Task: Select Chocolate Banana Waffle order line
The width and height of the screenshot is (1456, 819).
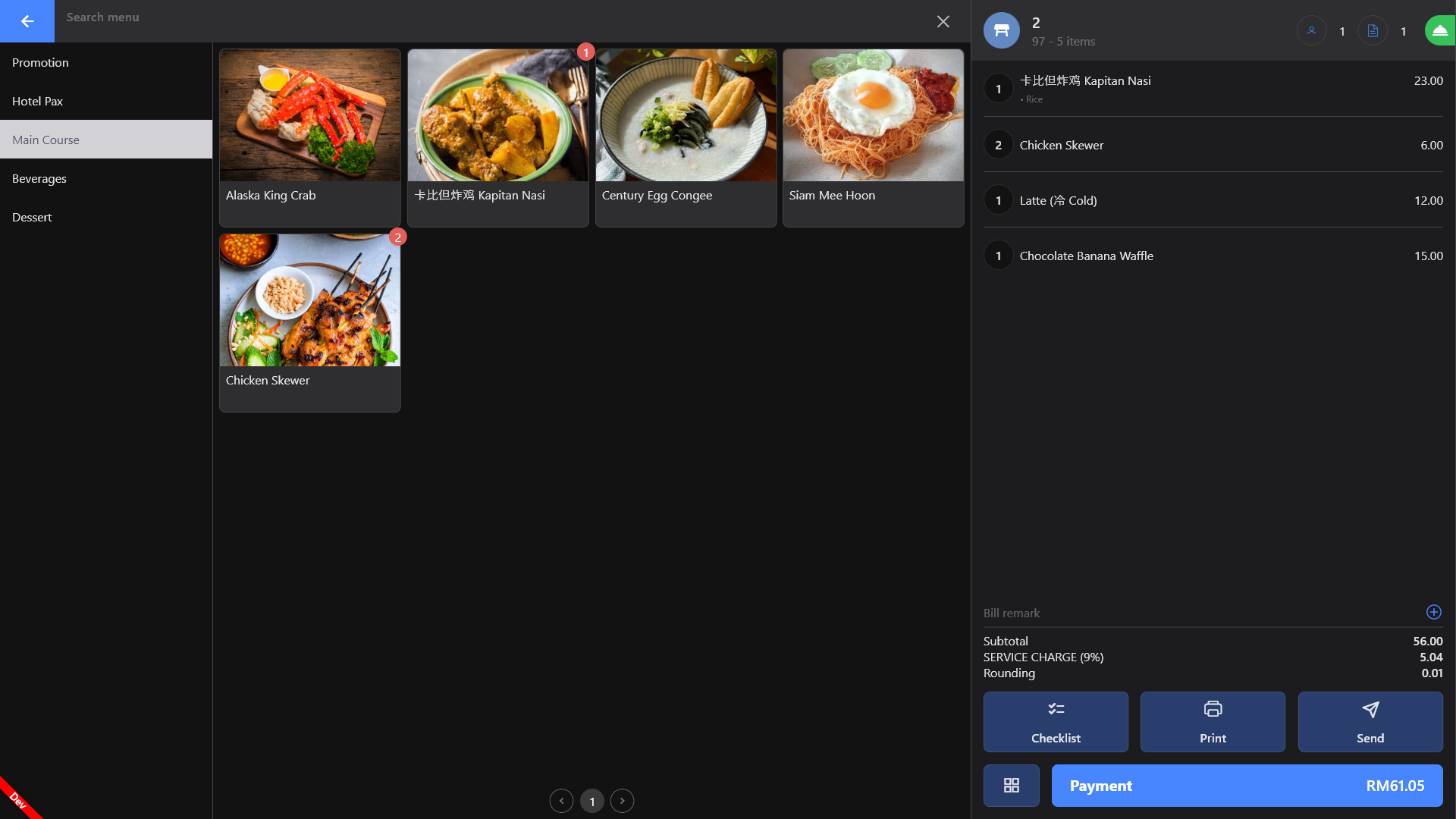Action: pyautogui.click(x=1213, y=256)
